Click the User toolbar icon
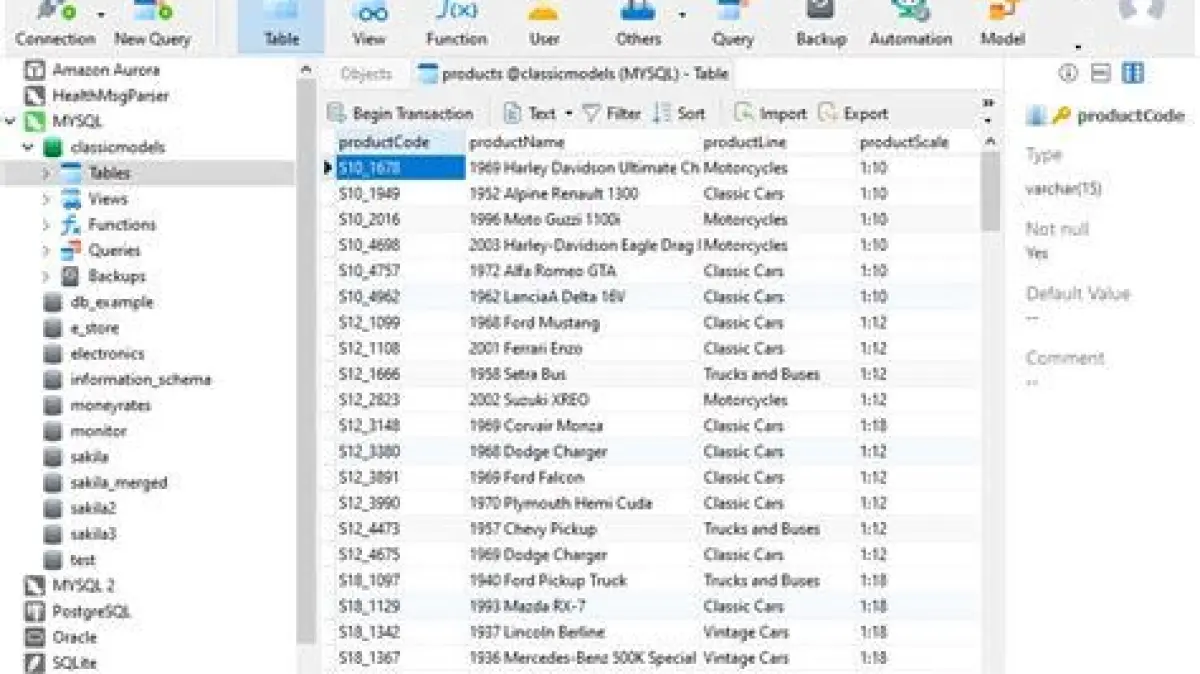 544,22
